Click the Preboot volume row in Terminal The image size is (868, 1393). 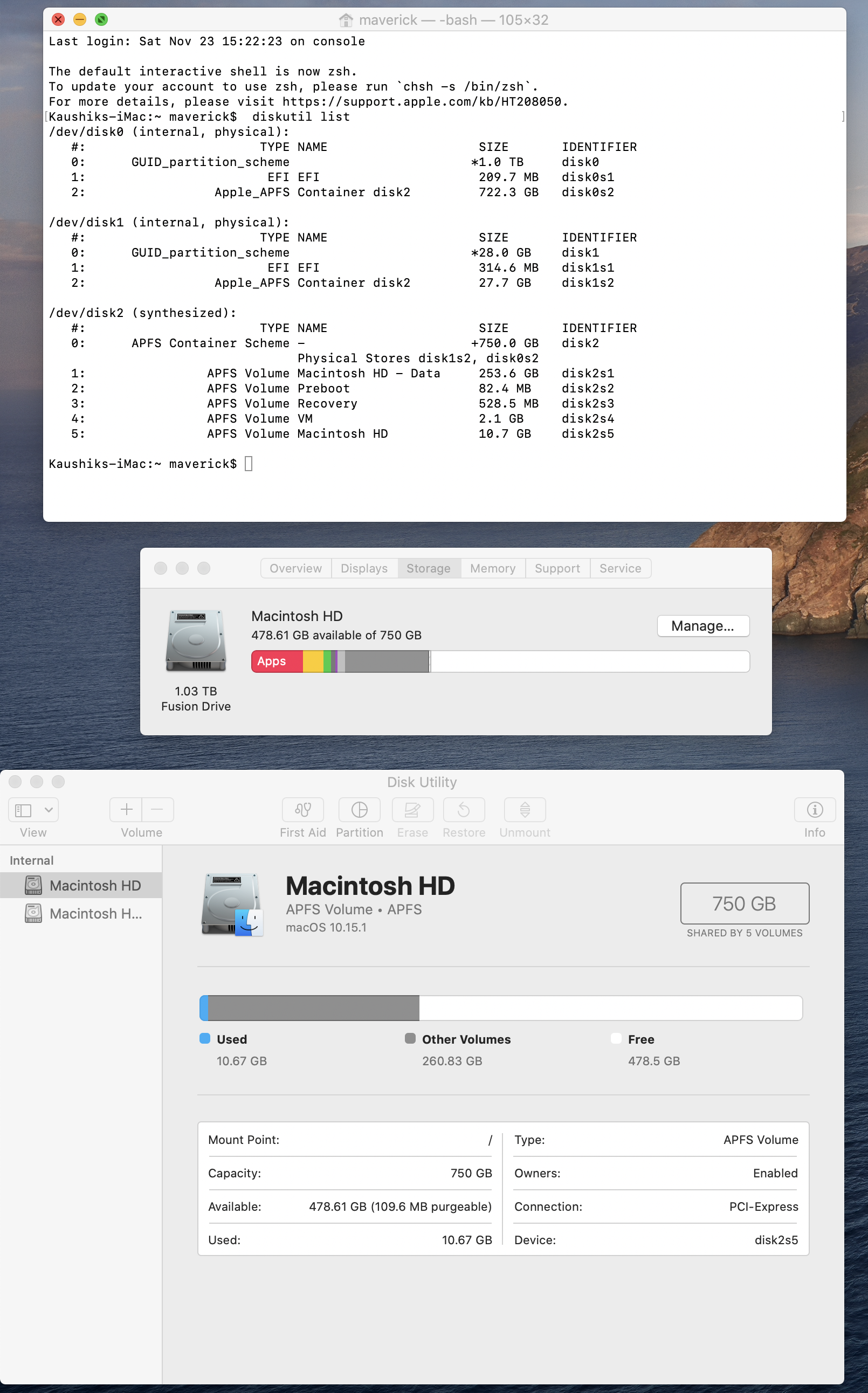click(343, 389)
